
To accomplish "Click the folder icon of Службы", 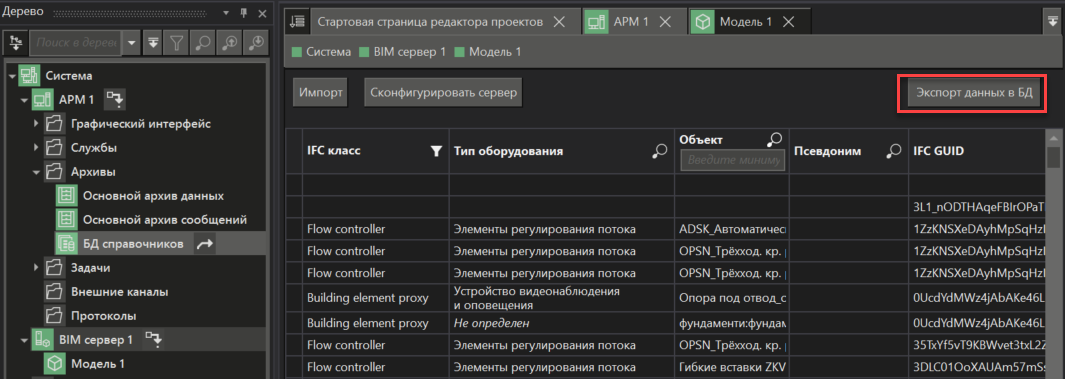I will 54,148.
